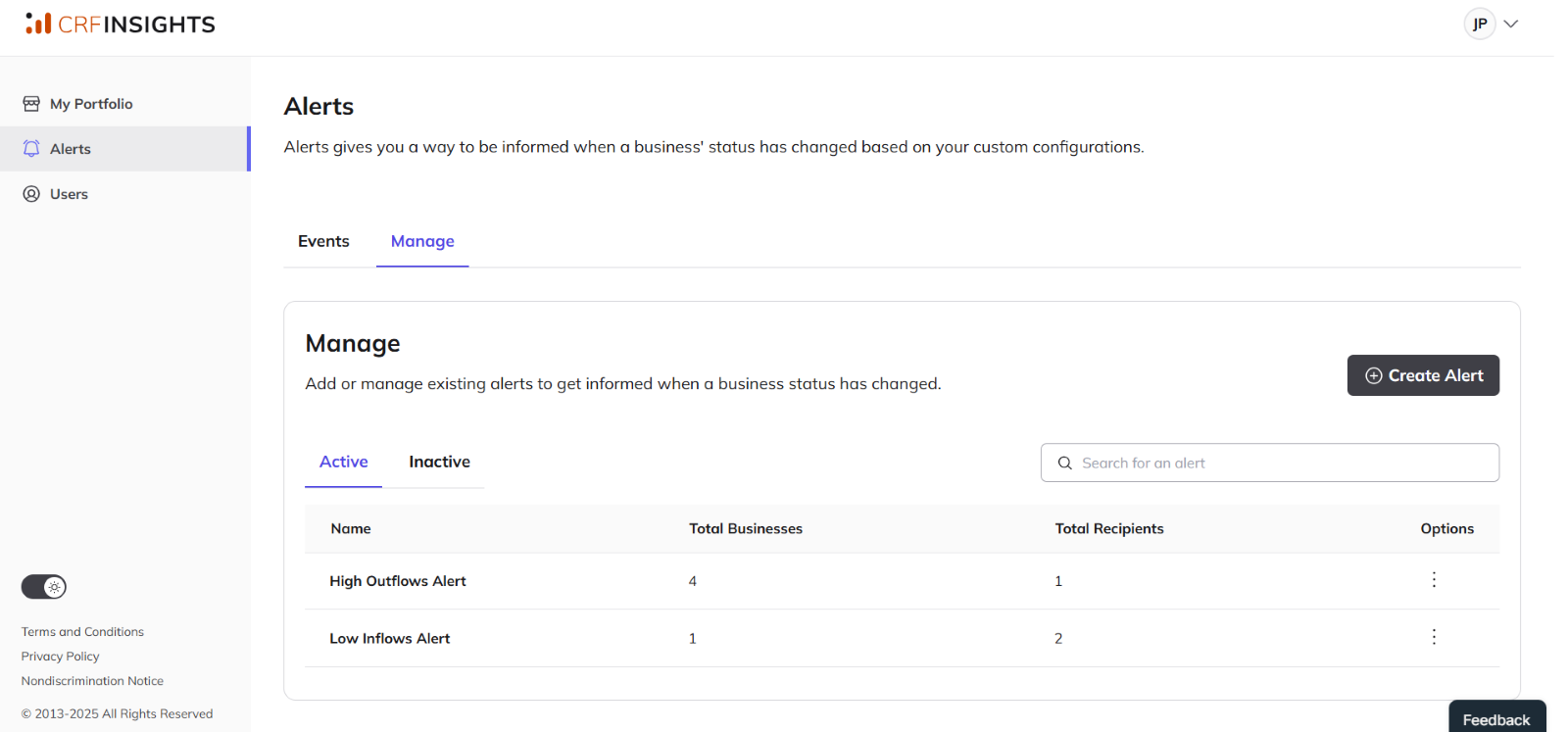Focus the Search for an alert field
Screen dimensions: 1568x732
coord(1270,463)
